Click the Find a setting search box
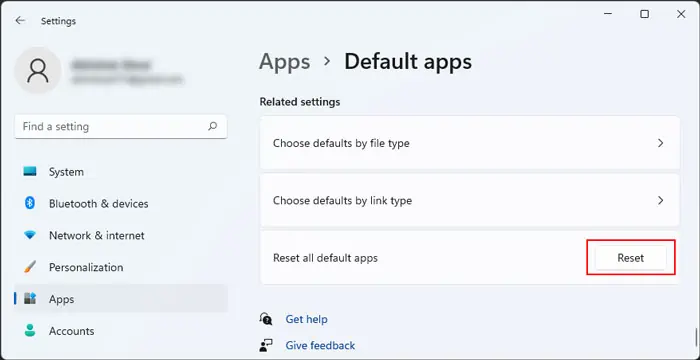This screenshot has height=360, width=700. click(121, 126)
